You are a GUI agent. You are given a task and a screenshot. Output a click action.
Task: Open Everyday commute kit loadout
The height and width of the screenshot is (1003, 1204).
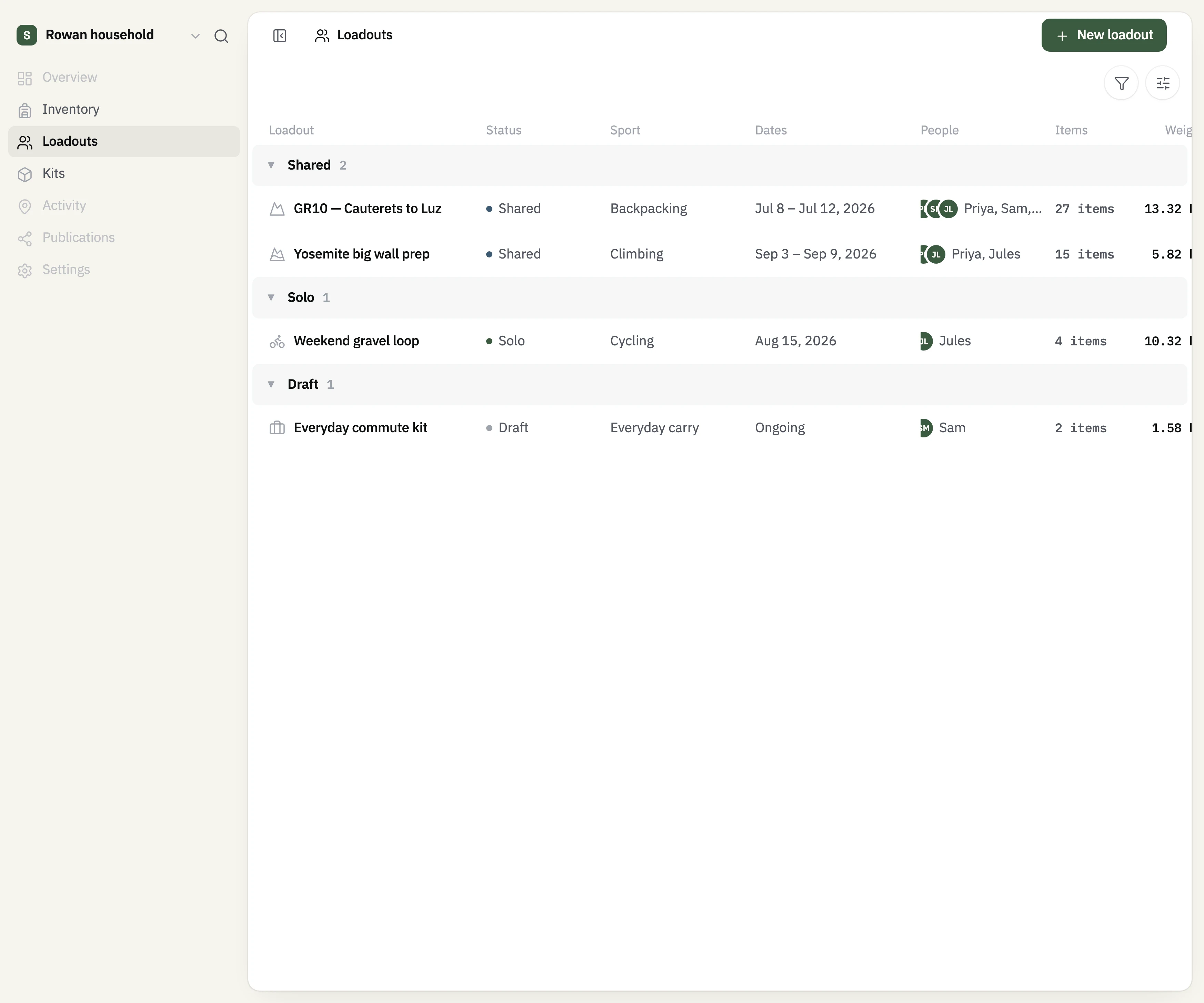[360, 428]
